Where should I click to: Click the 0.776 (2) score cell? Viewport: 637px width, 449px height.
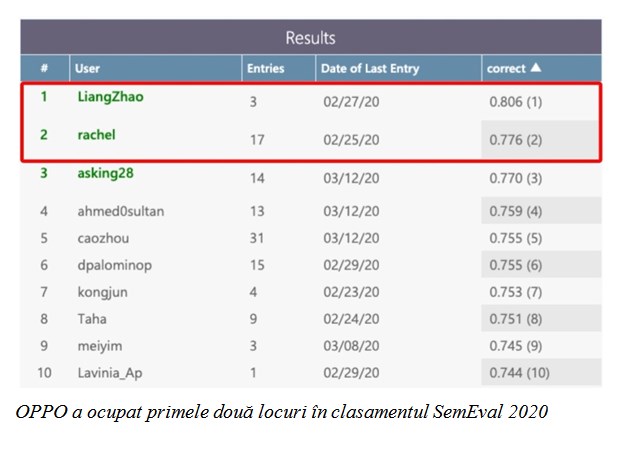click(515, 140)
